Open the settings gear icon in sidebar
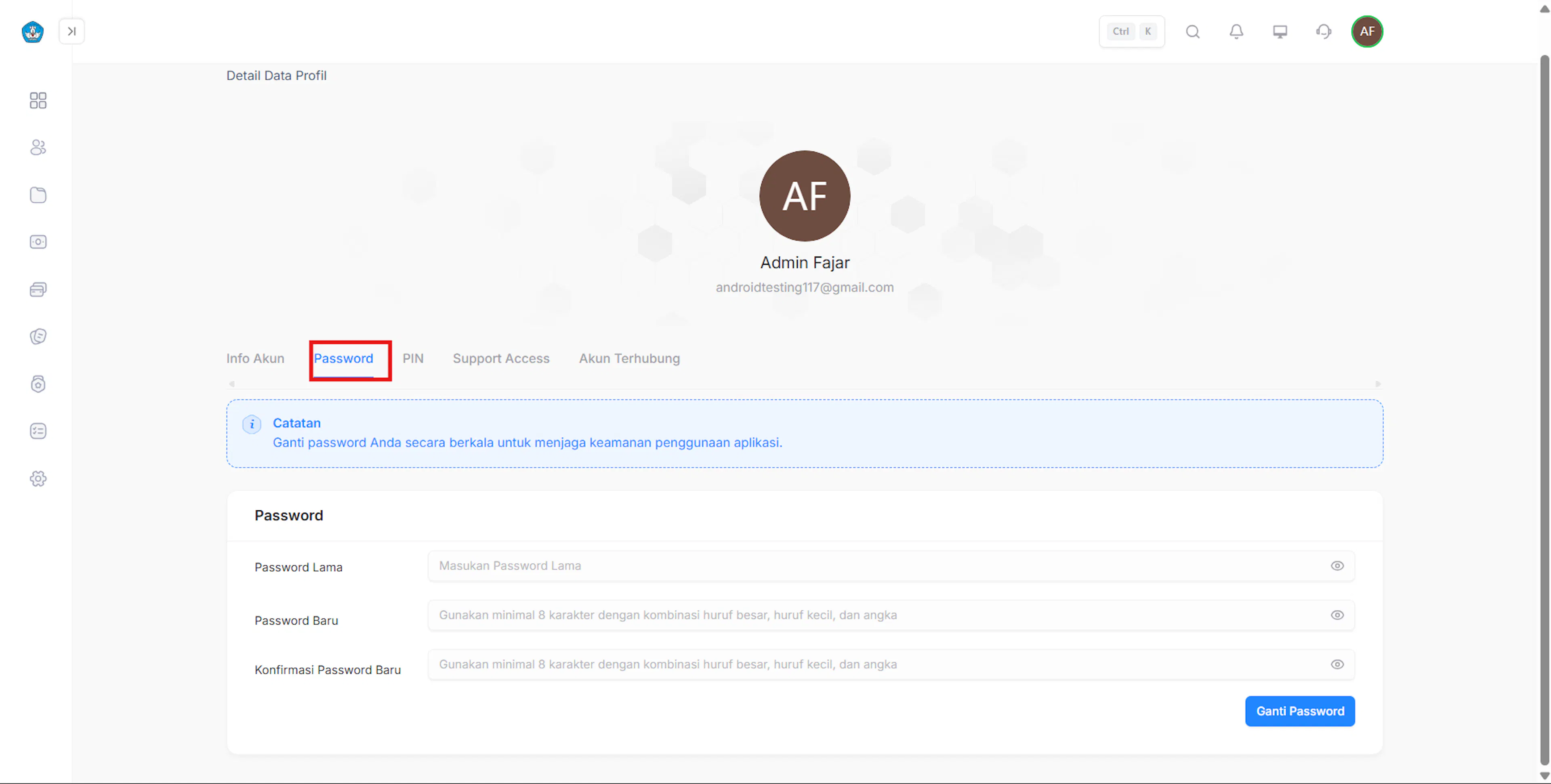The image size is (1551, 784). pos(38,479)
